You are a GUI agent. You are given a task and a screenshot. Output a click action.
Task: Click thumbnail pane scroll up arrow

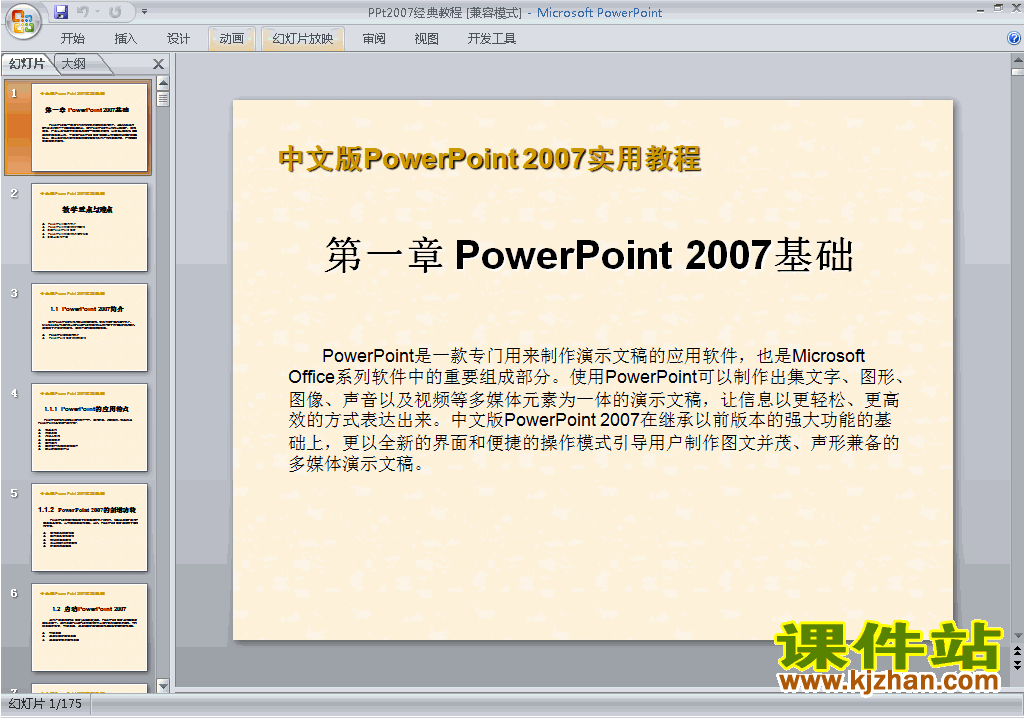tap(163, 83)
